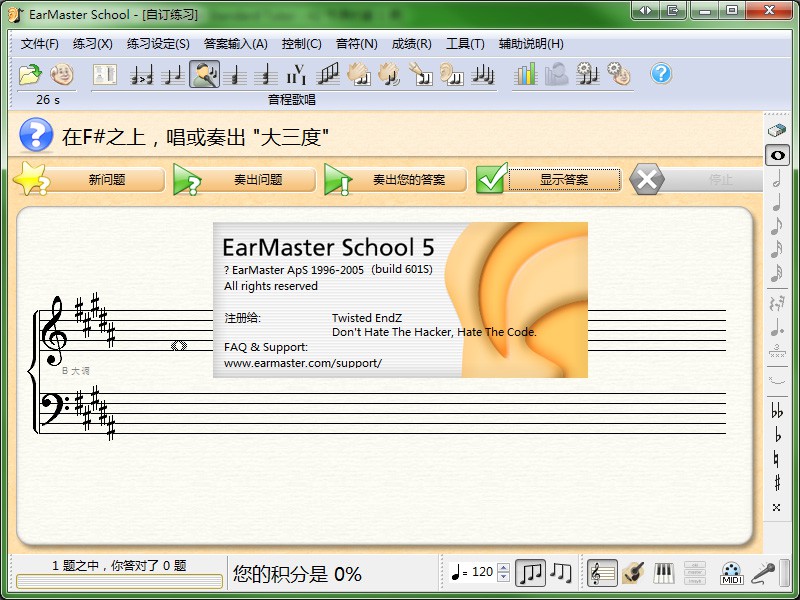The image size is (800, 600).
Task: Click the tutor face icon in toolbar
Action: click(x=62, y=74)
